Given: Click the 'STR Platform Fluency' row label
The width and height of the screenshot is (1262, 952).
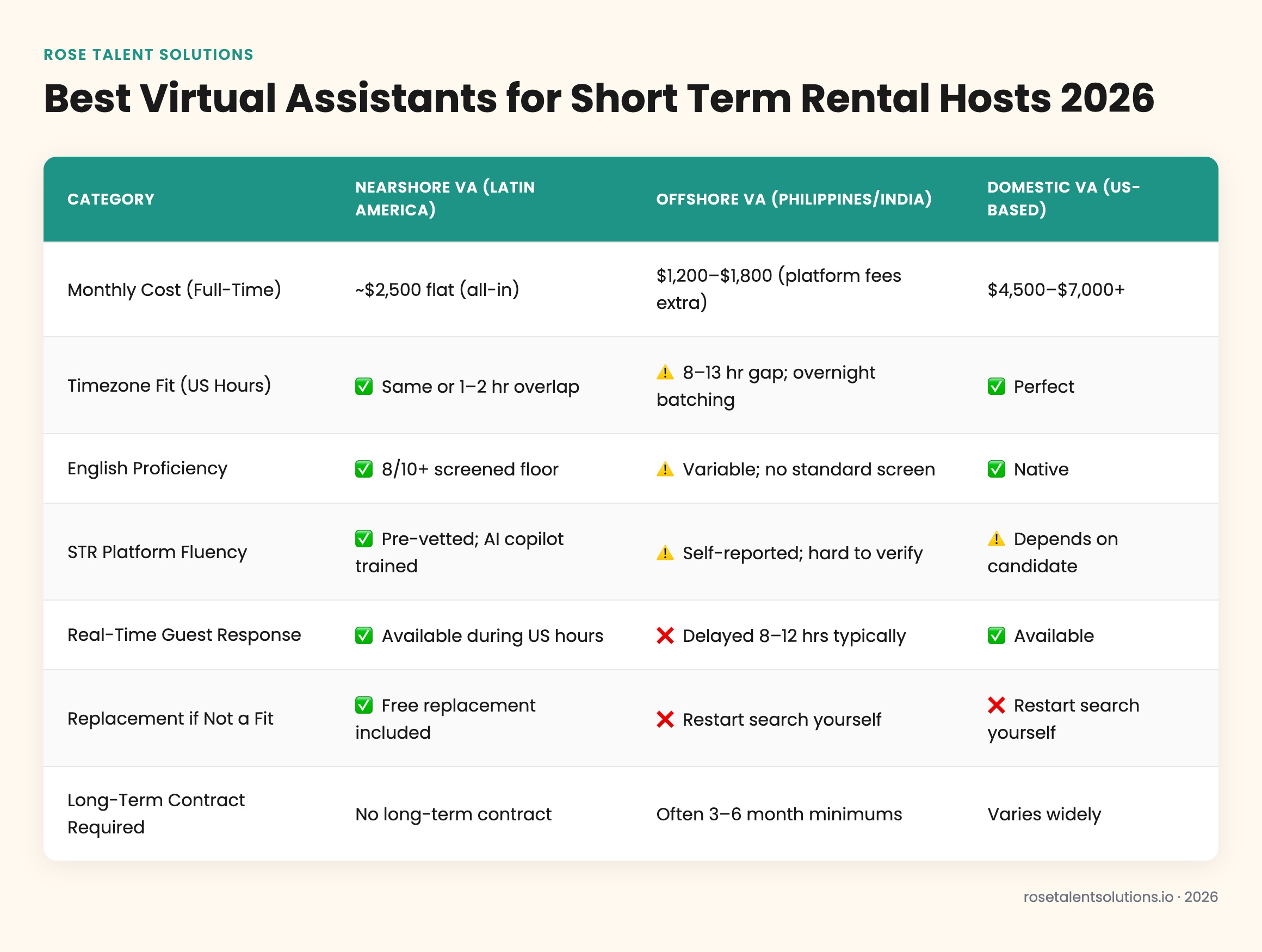Looking at the screenshot, I should (x=157, y=552).
